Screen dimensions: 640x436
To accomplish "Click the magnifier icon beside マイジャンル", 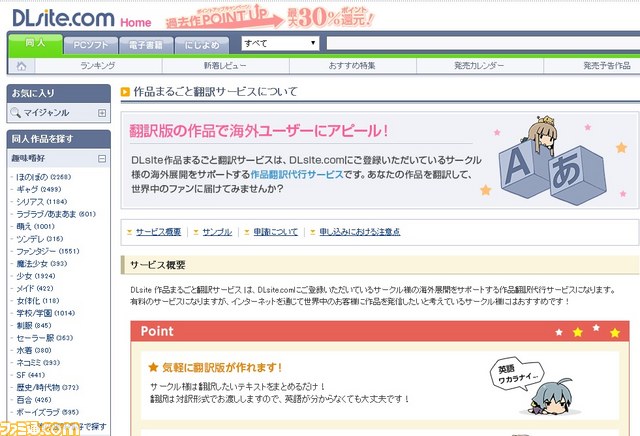I will [x=15, y=112].
